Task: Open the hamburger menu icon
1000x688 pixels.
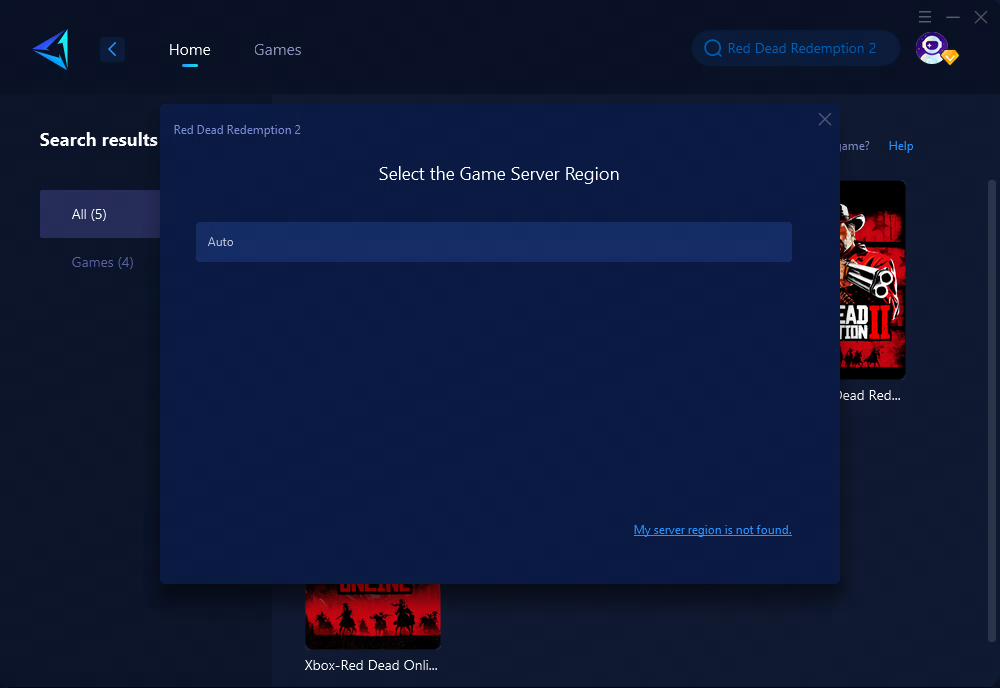Action: (x=925, y=17)
